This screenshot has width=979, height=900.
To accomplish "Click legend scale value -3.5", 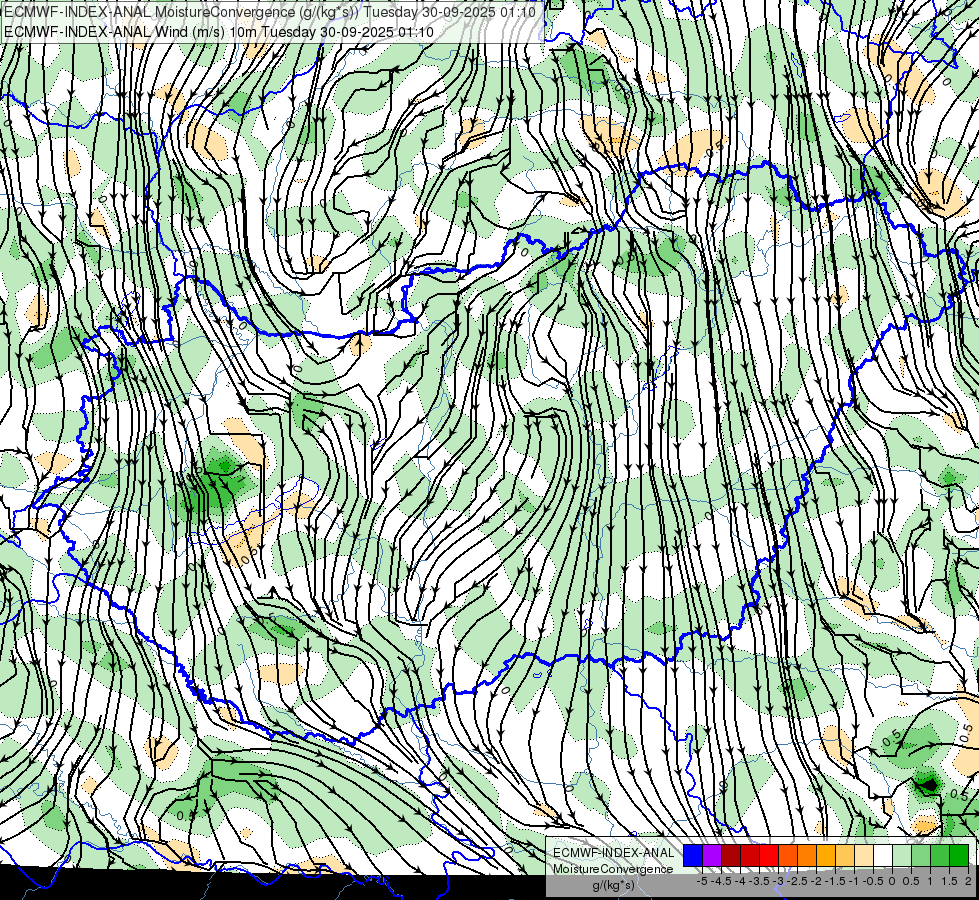I will pos(759,881).
